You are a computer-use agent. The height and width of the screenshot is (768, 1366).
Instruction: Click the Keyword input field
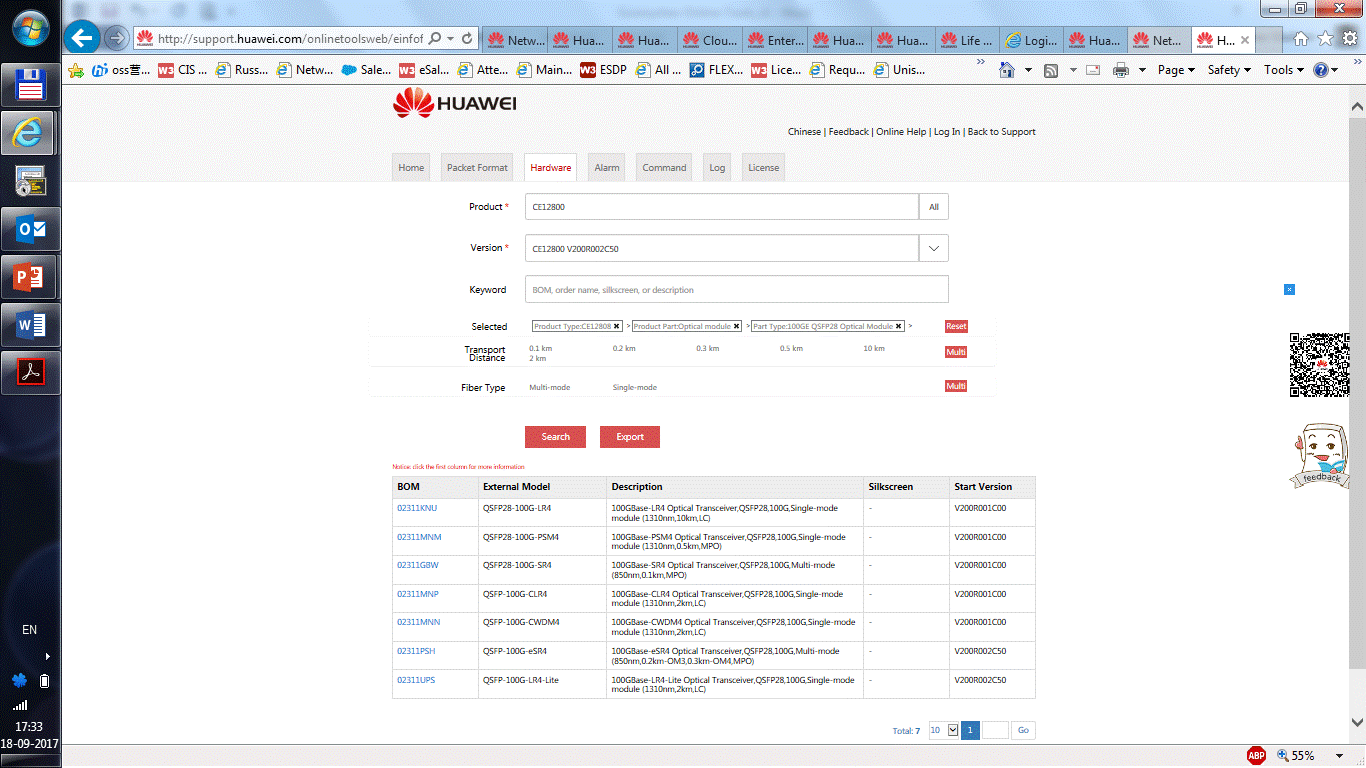(x=736, y=289)
